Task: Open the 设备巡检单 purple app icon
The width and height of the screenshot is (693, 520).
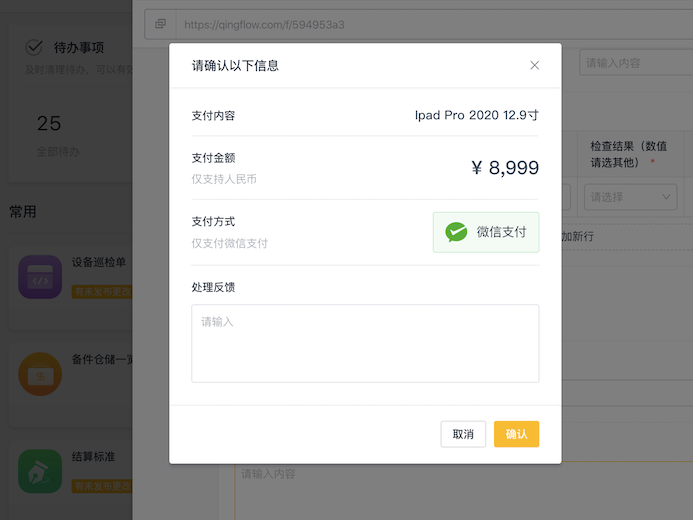Action: (x=40, y=277)
